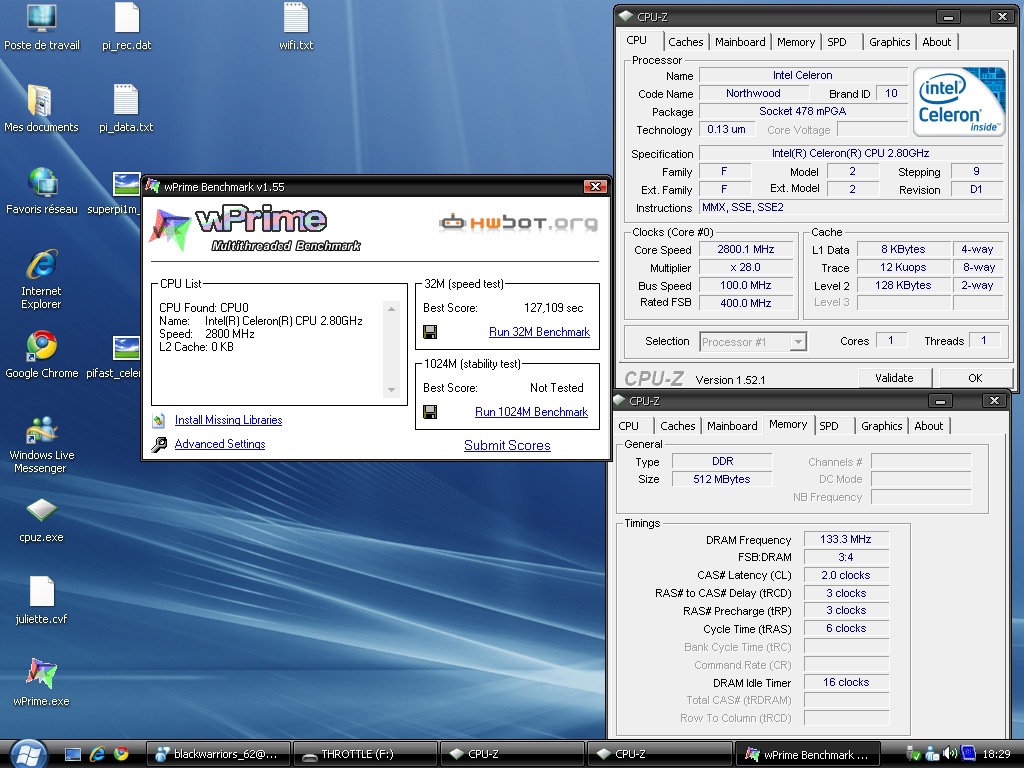Click CPU List scroll down arrow
Image resolution: width=1024 pixels, height=768 pixels.
(x=391, y=390)
